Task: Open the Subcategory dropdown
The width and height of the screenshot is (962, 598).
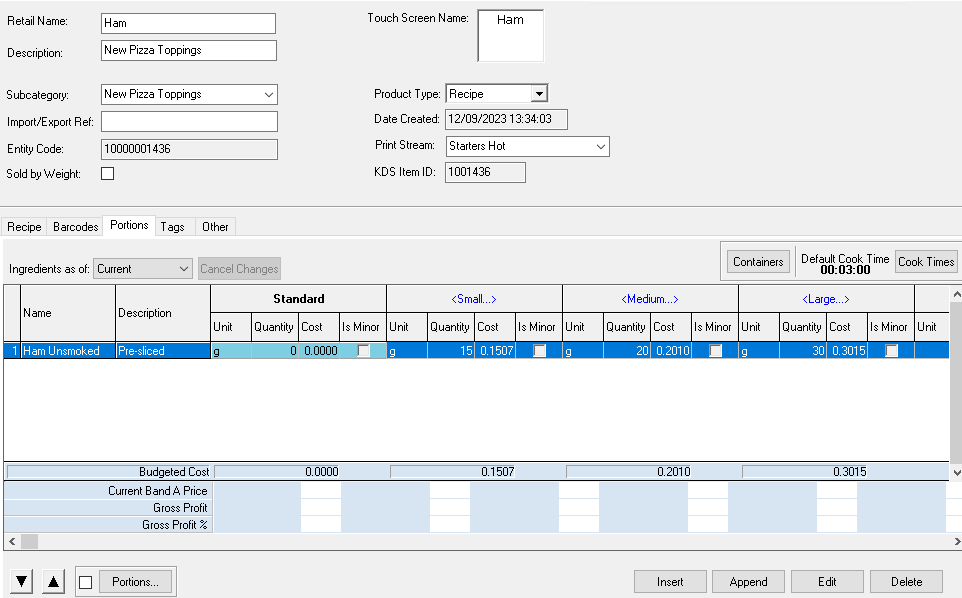Action: [x=268, y=94]
